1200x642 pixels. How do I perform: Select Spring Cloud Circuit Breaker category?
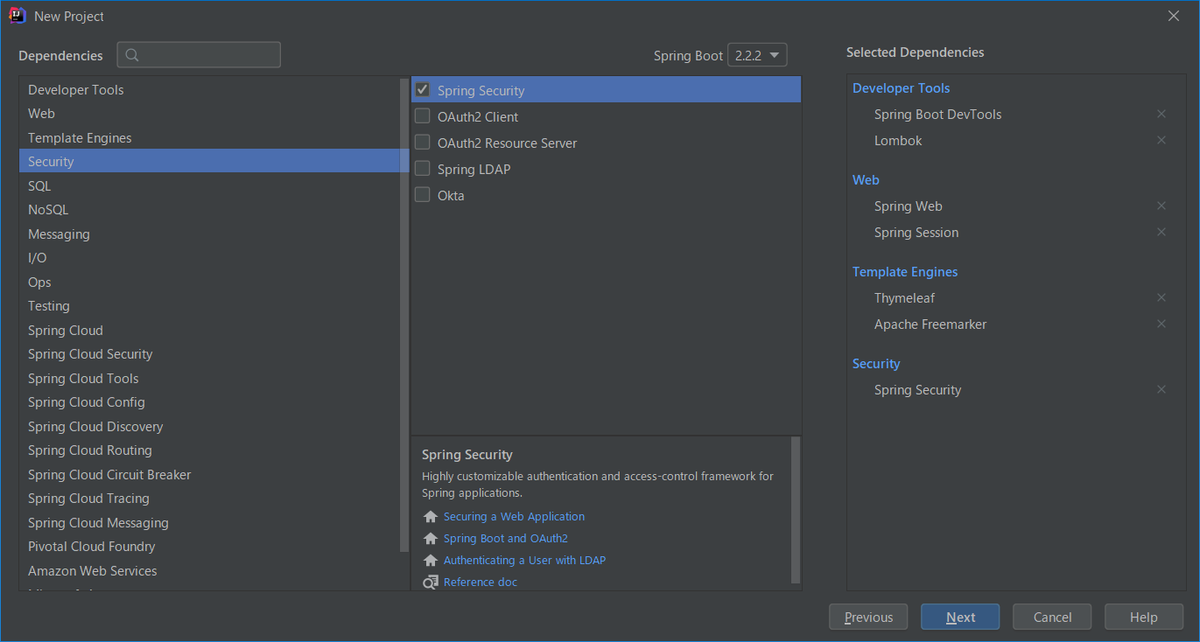tap(209, 475)
